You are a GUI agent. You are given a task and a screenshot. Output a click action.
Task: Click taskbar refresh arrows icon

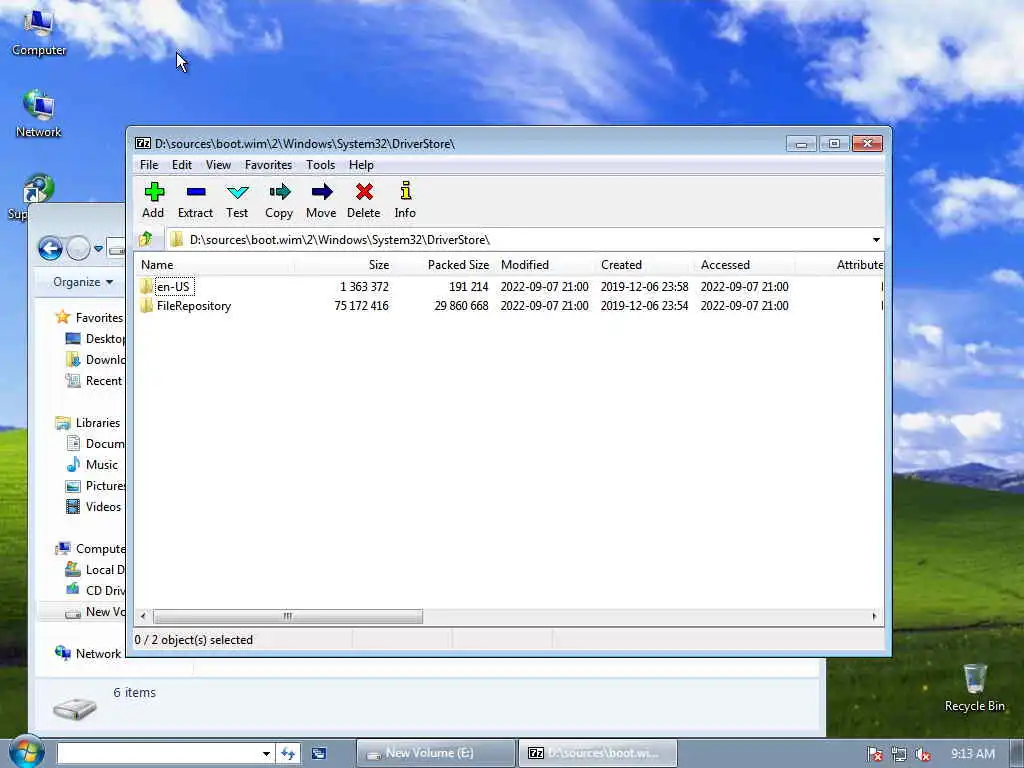coord(288,754)
